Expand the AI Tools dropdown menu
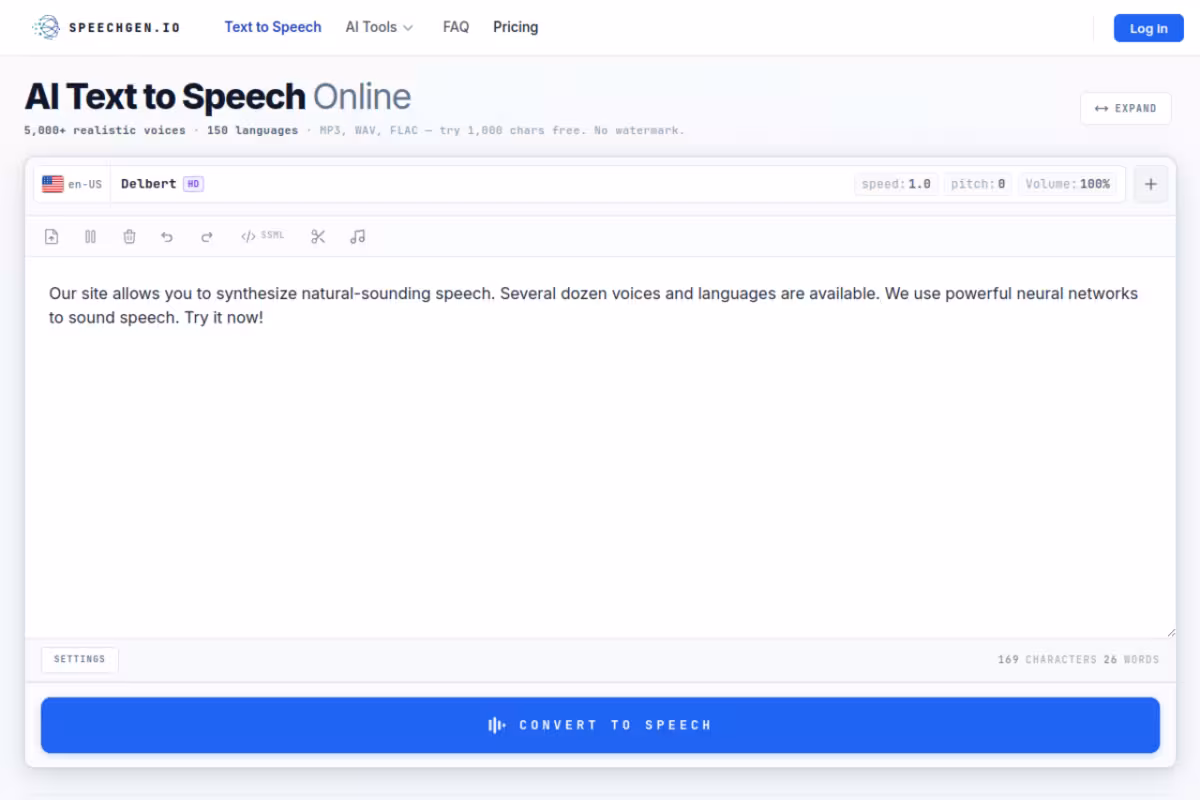The image size is (1200, 800). (379, 27)
